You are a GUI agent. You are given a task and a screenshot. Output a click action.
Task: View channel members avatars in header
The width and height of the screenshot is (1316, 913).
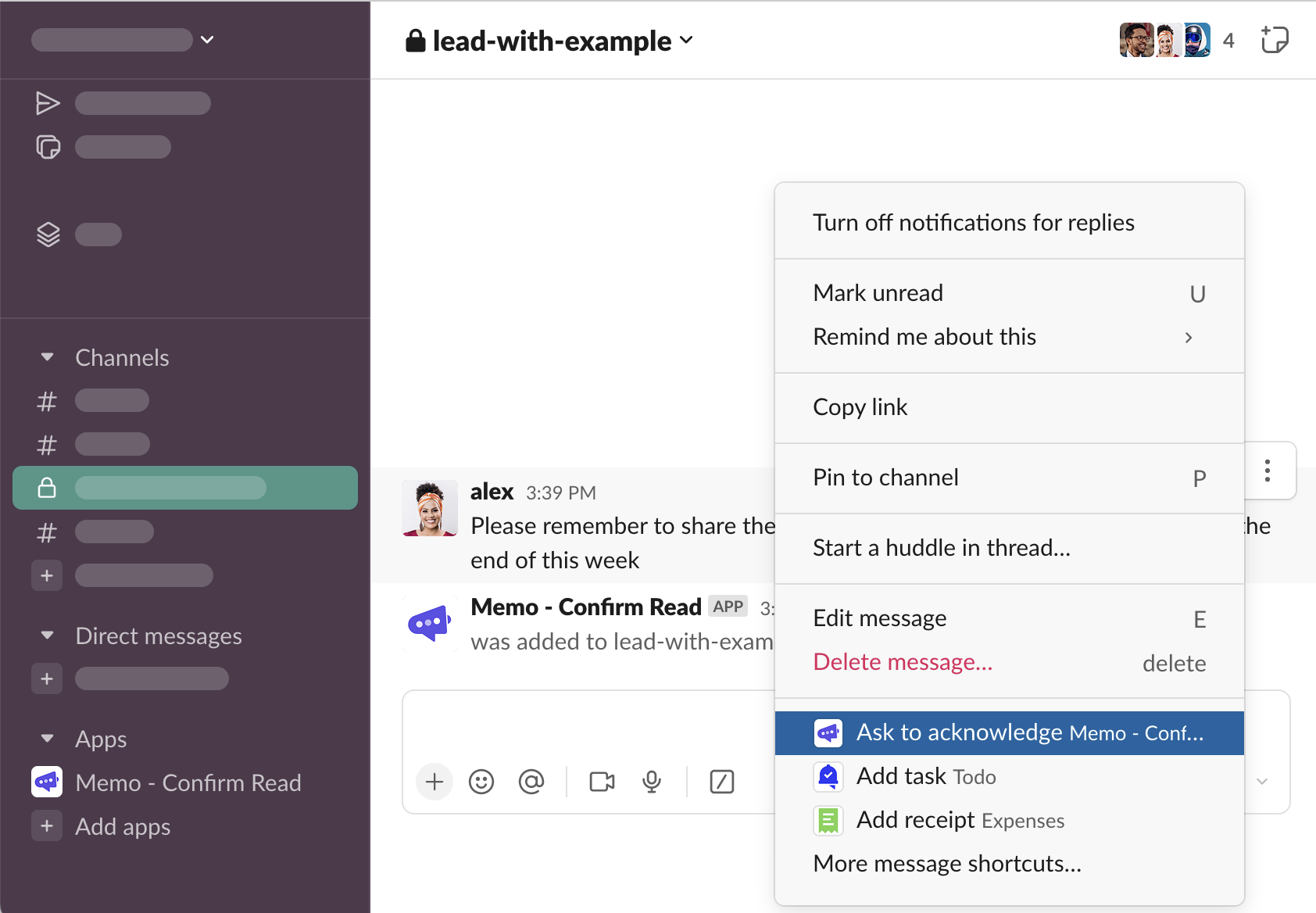[1165, 40]
